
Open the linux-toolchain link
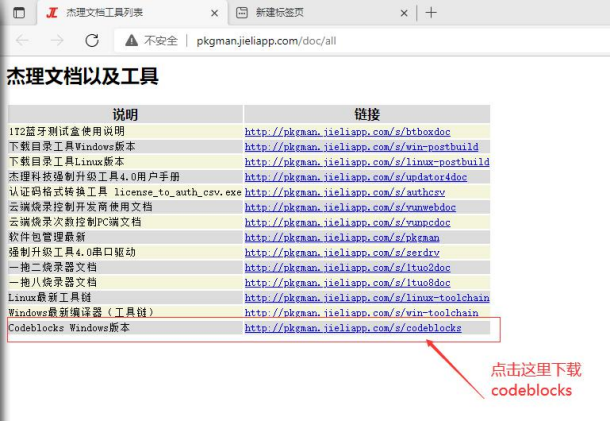[x=367, y=298]
